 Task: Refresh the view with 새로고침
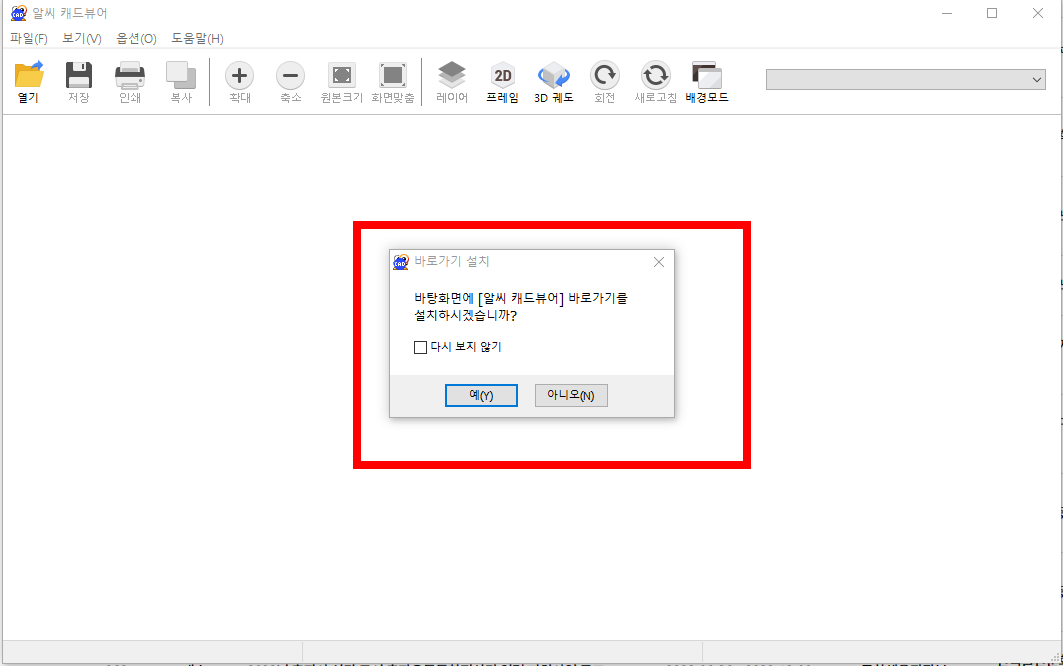point(655,81)
